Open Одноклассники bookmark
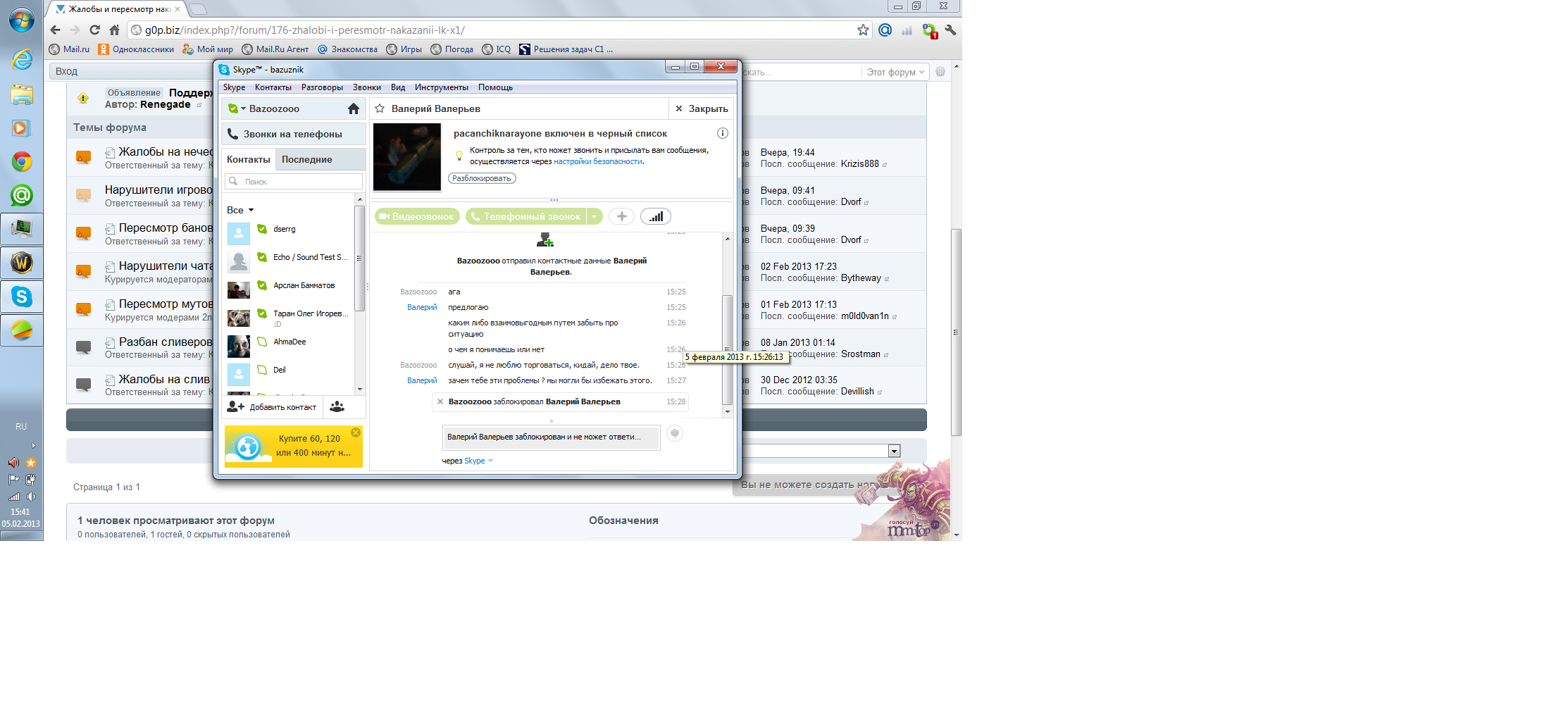This screenshot has width=1568, height=710. coord(136,49)
